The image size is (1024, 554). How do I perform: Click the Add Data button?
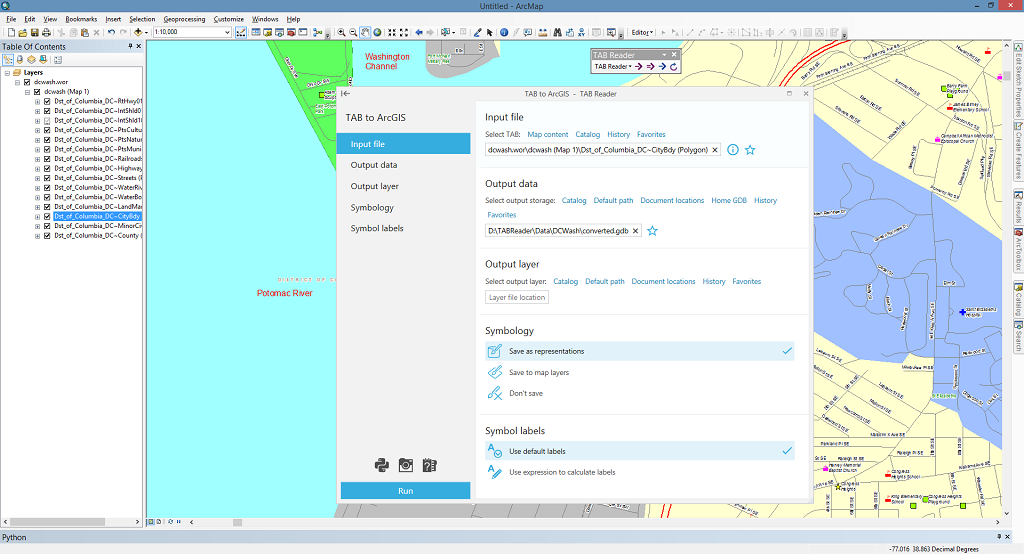click(x=138, y=32)
